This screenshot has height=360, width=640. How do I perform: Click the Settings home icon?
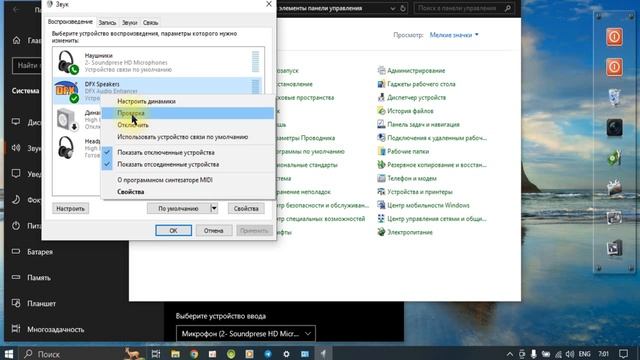click(16, 40)
